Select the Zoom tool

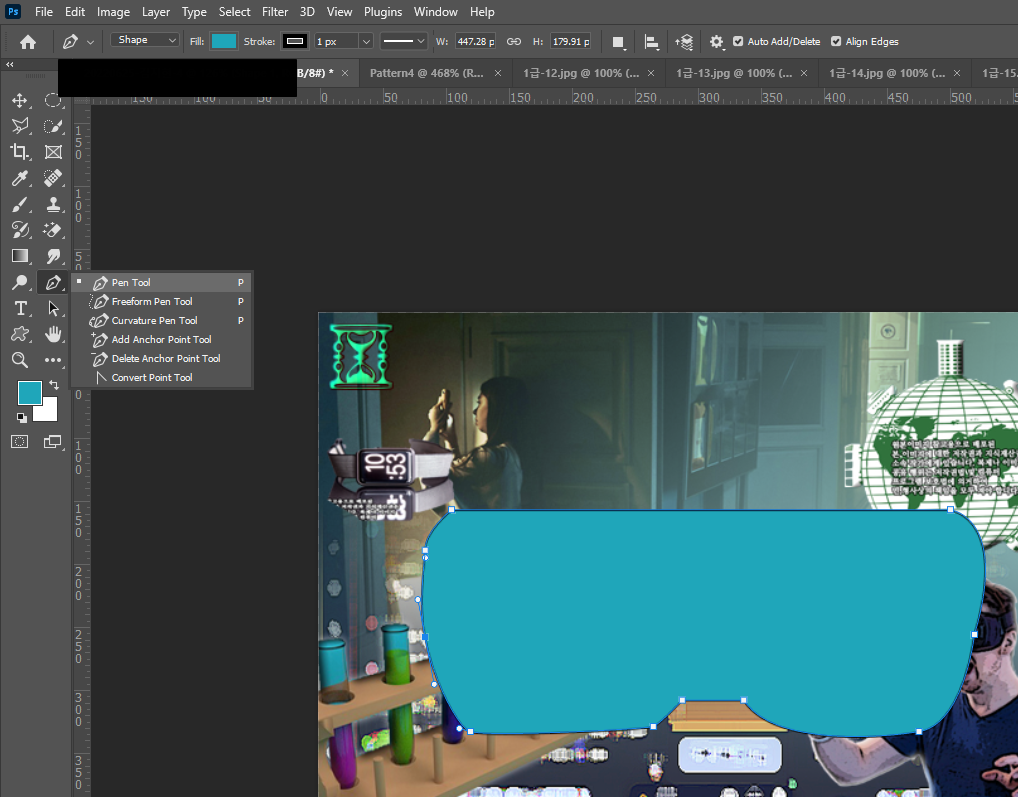coord(19,360)
